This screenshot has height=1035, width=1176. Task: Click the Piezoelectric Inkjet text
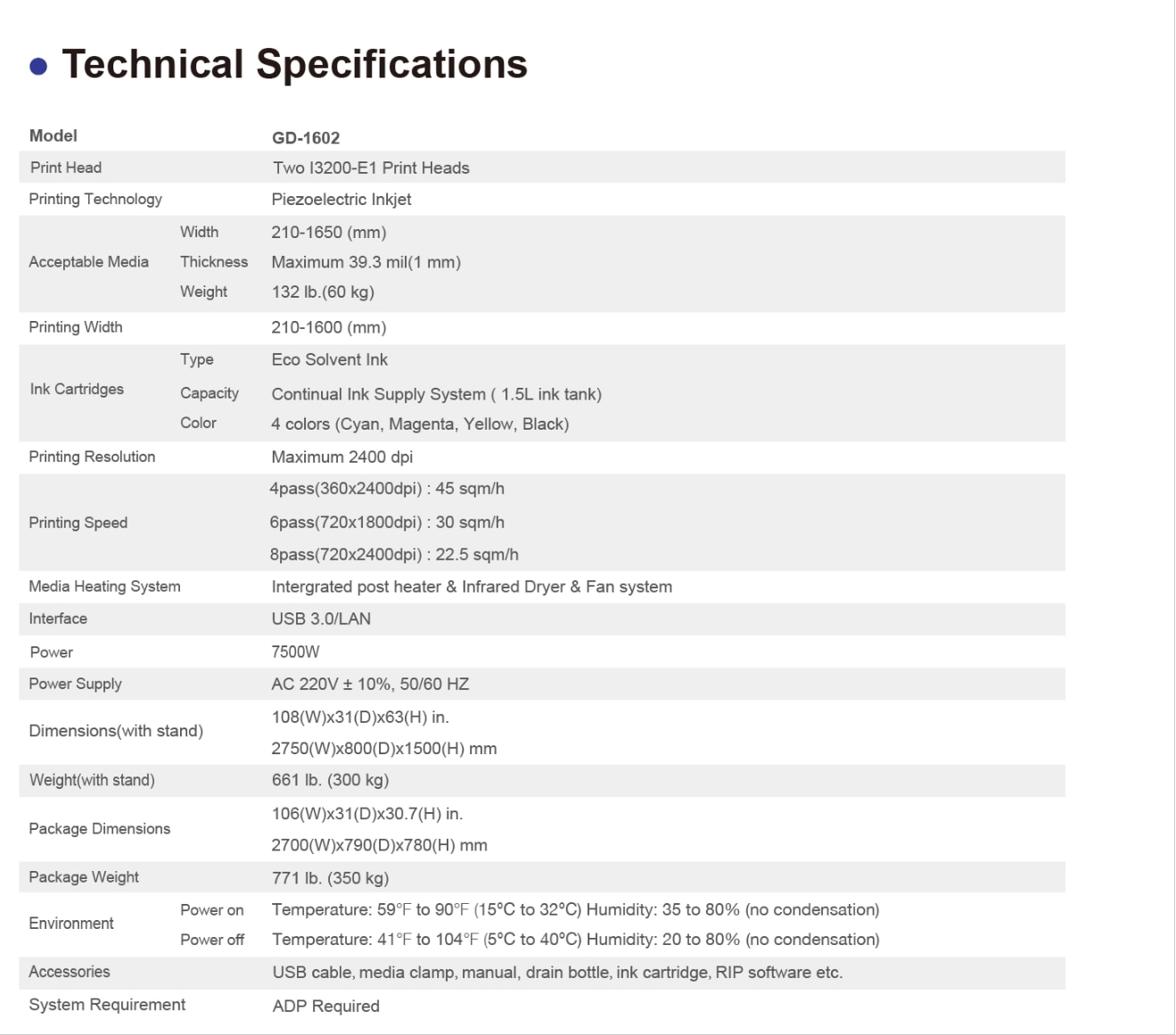click(341, 200)
